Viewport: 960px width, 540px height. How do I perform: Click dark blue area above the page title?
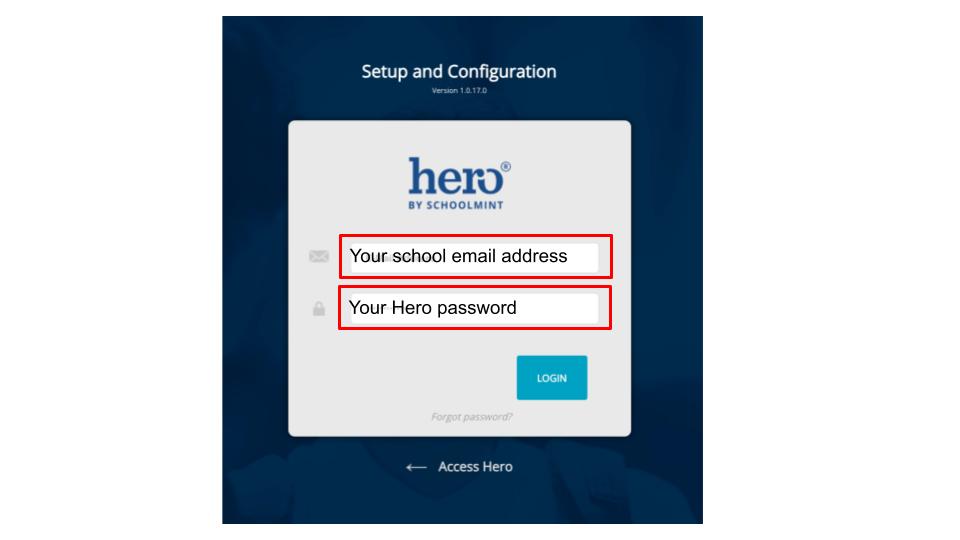point(460,35)
